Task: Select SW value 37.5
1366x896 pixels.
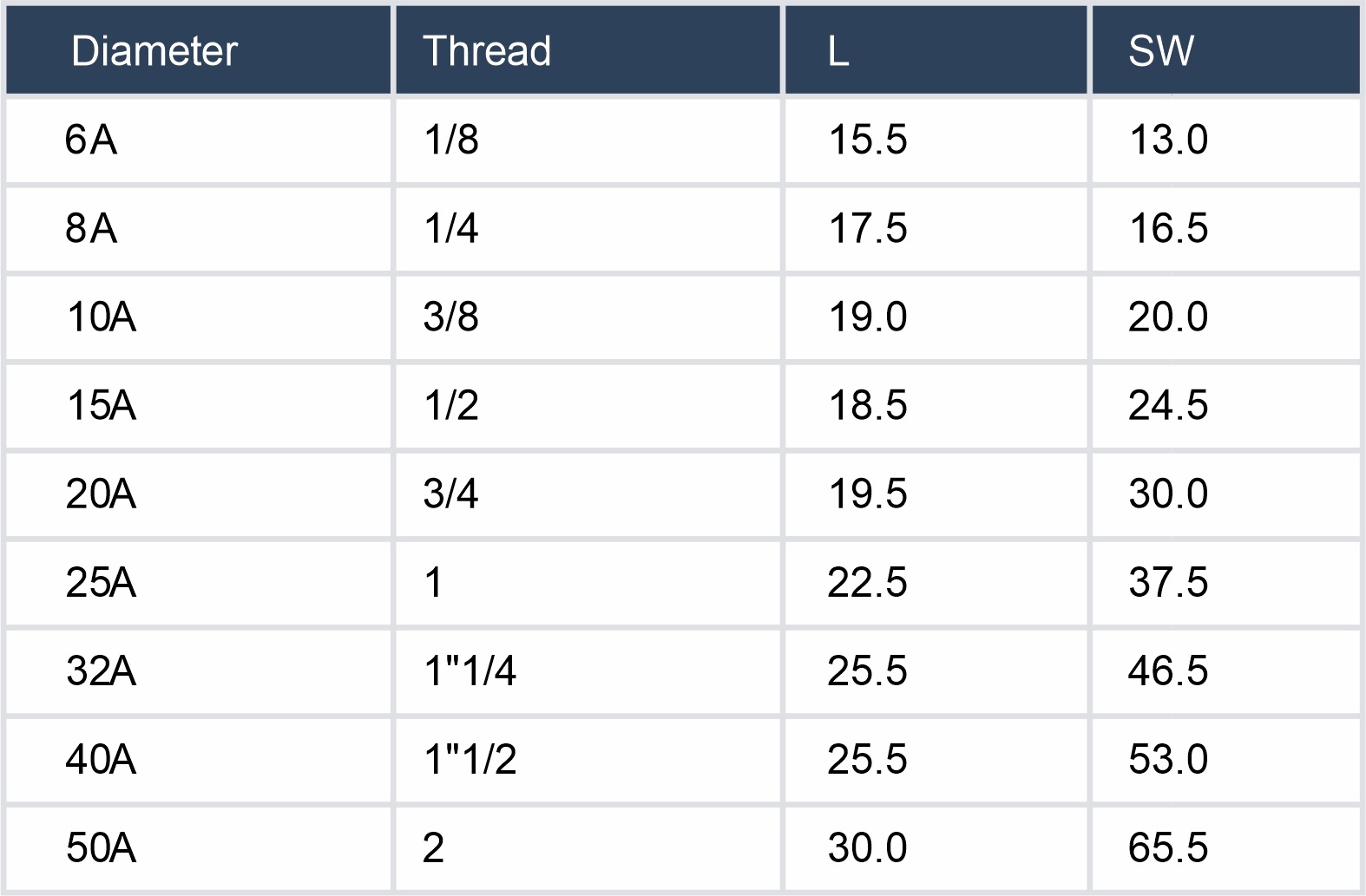Action: pos(1167,583)
